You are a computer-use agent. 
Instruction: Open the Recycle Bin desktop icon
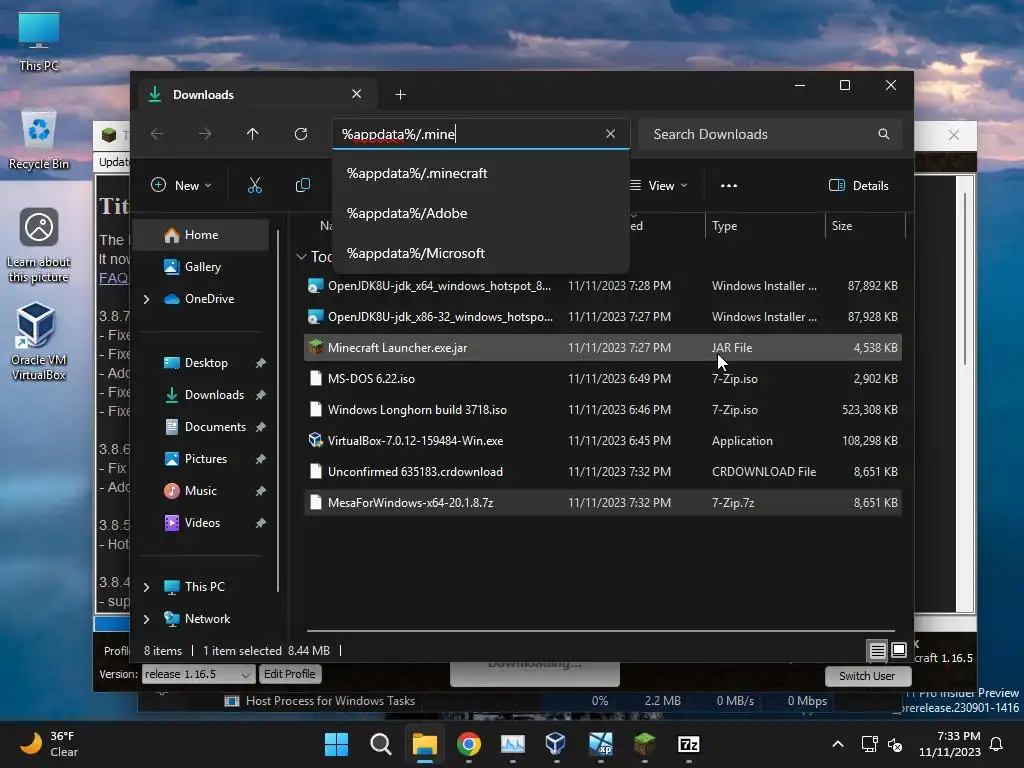pos(39,140)
